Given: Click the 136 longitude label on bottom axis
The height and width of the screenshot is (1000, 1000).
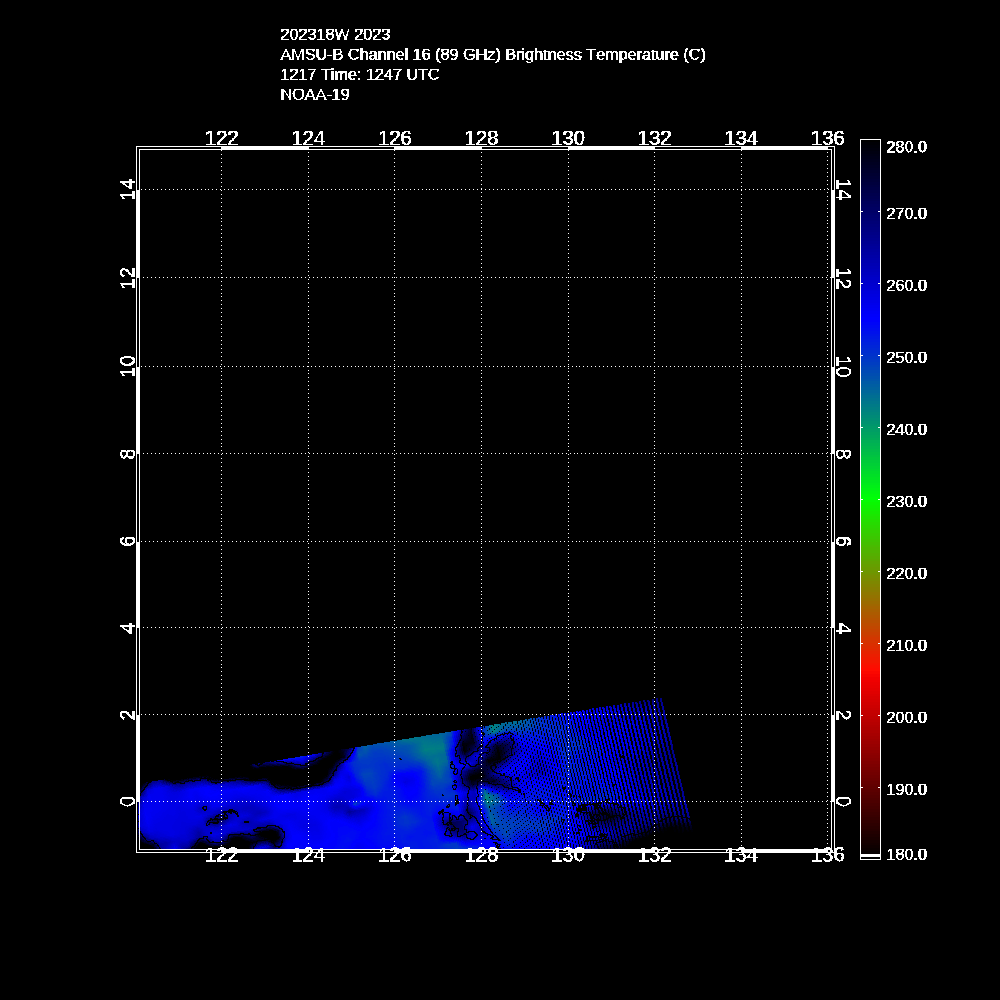Looking at the screenshot, I should click(828, 854).
